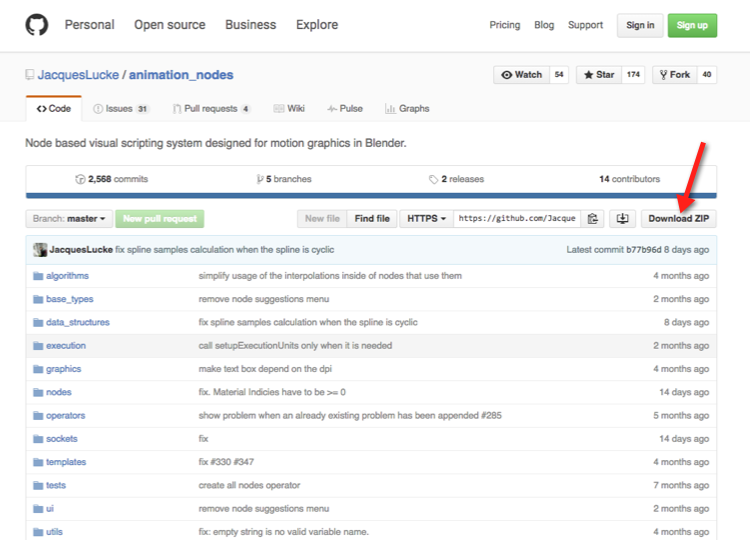The width and height of the screenshot is (750, 540).
Task: Fork the repository
Action: tap(675, 75)
